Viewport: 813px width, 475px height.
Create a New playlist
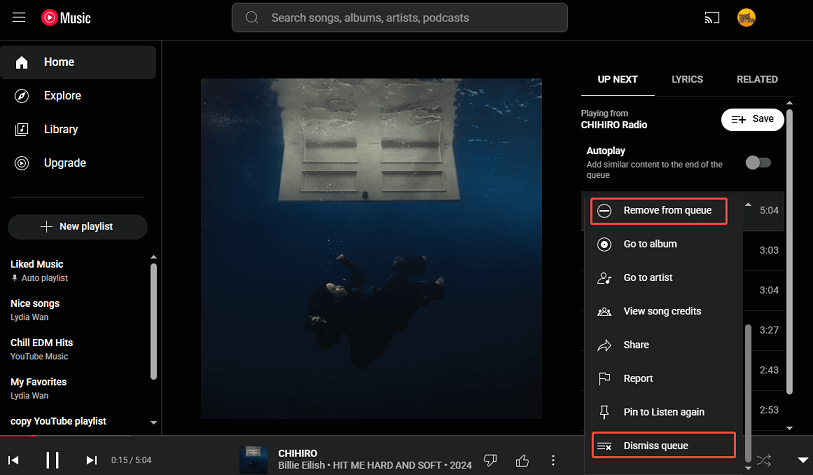click(78, 227)
